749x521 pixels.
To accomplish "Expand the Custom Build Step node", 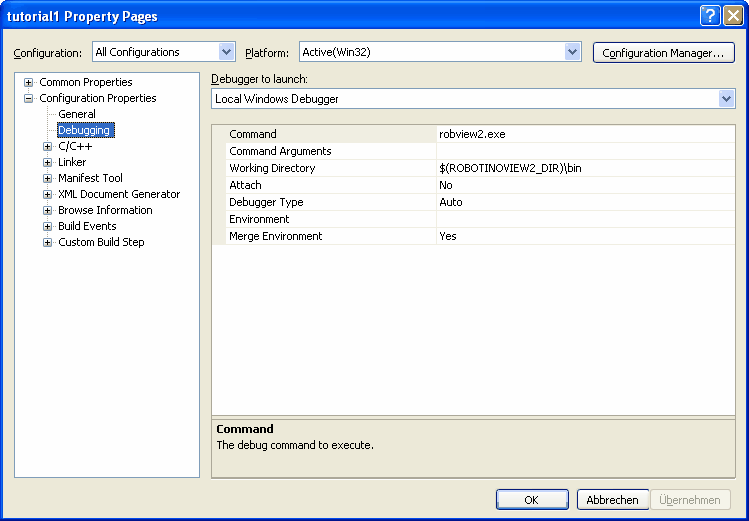I will 47,243.
